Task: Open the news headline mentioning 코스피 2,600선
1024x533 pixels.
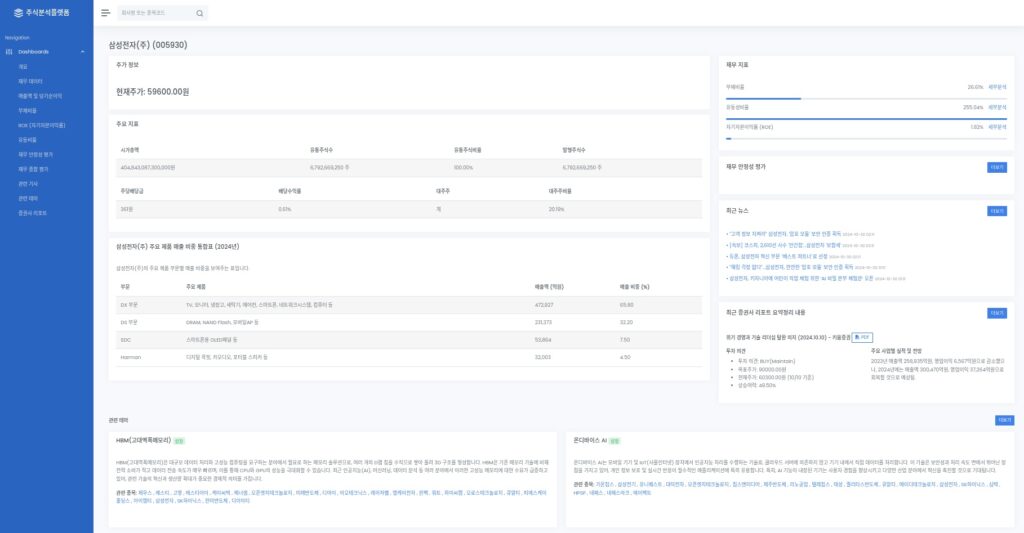Action: point(785,245)
